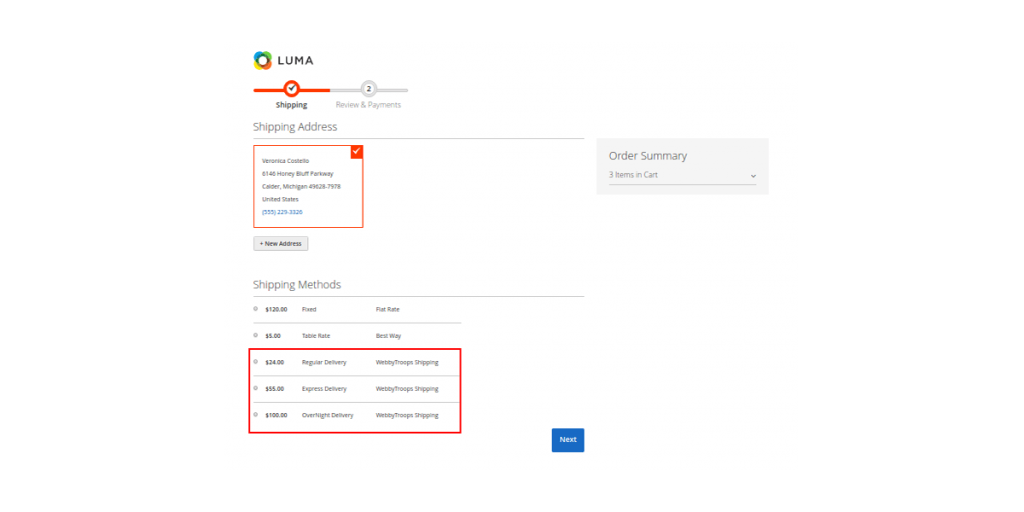Click the Shipping step checkmark circle

click(292, 88)
